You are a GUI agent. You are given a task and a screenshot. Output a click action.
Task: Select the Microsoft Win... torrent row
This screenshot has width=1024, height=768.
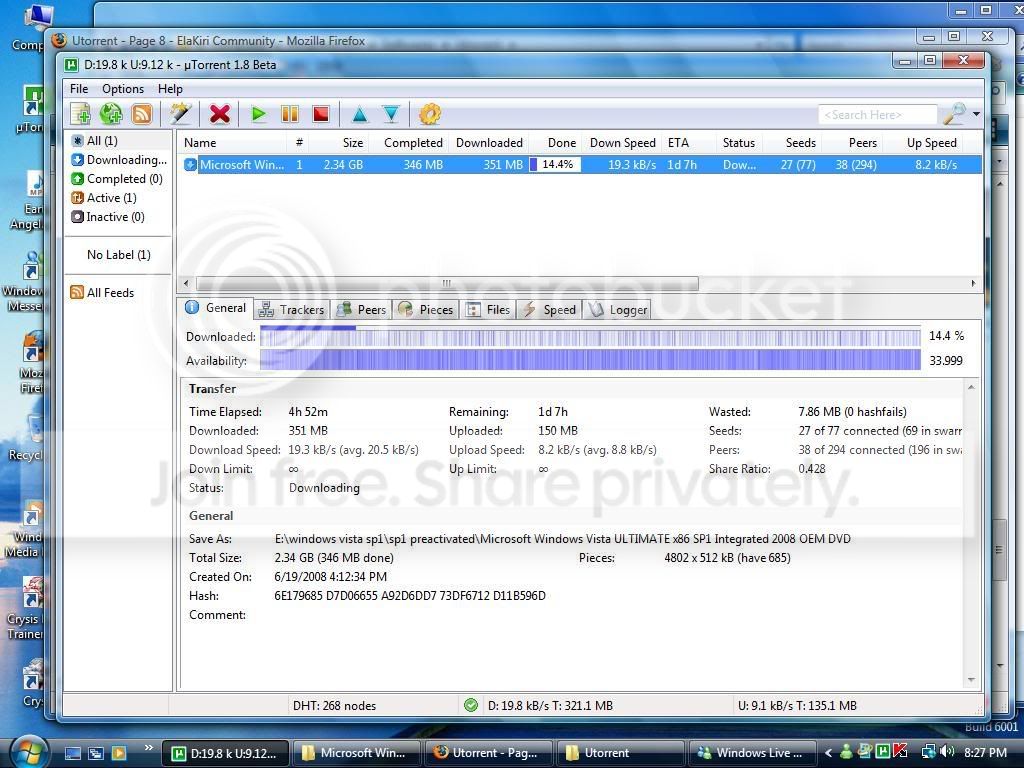[x=580, y=165]
